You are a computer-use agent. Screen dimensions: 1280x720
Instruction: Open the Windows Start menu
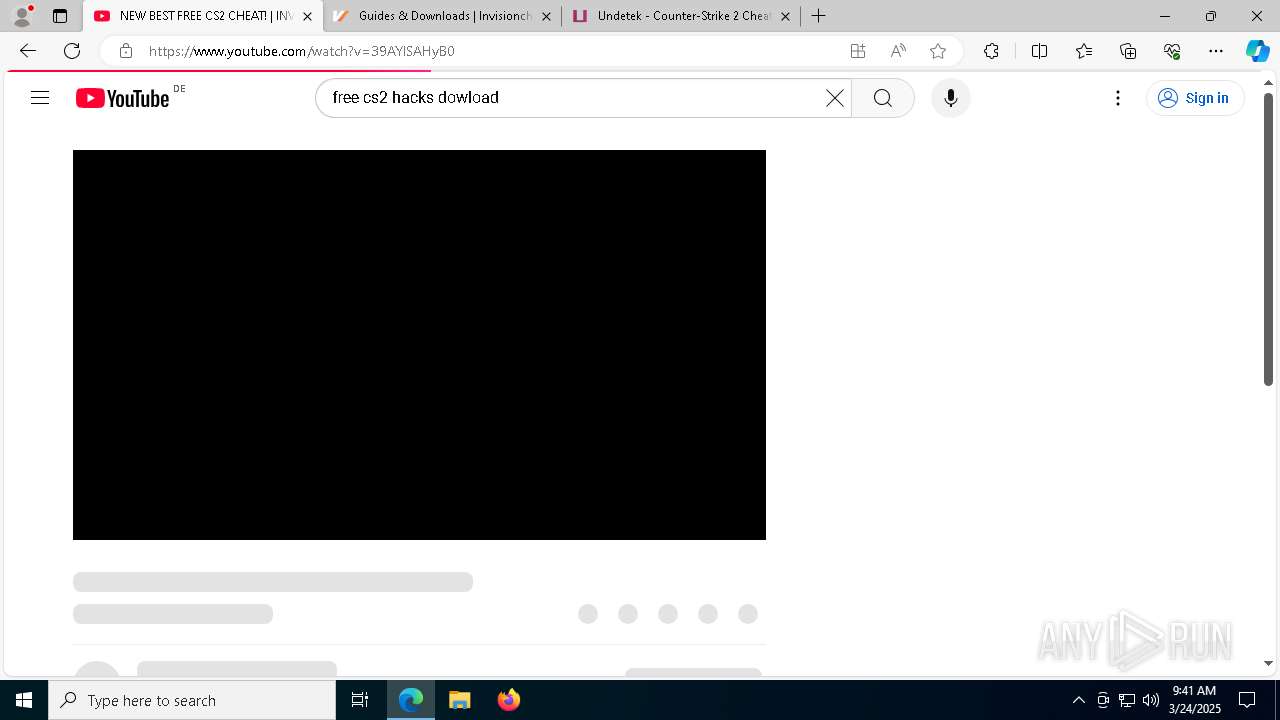click(x=24, y=700)
